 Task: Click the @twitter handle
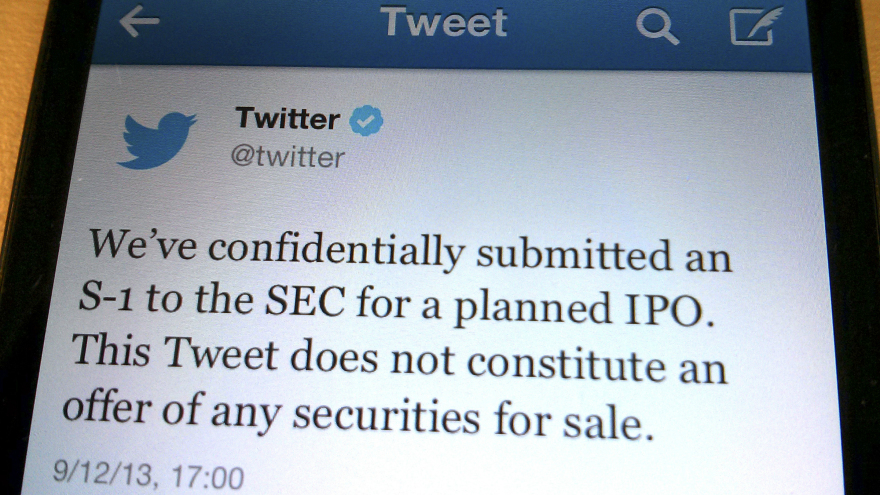click(288, 157)
